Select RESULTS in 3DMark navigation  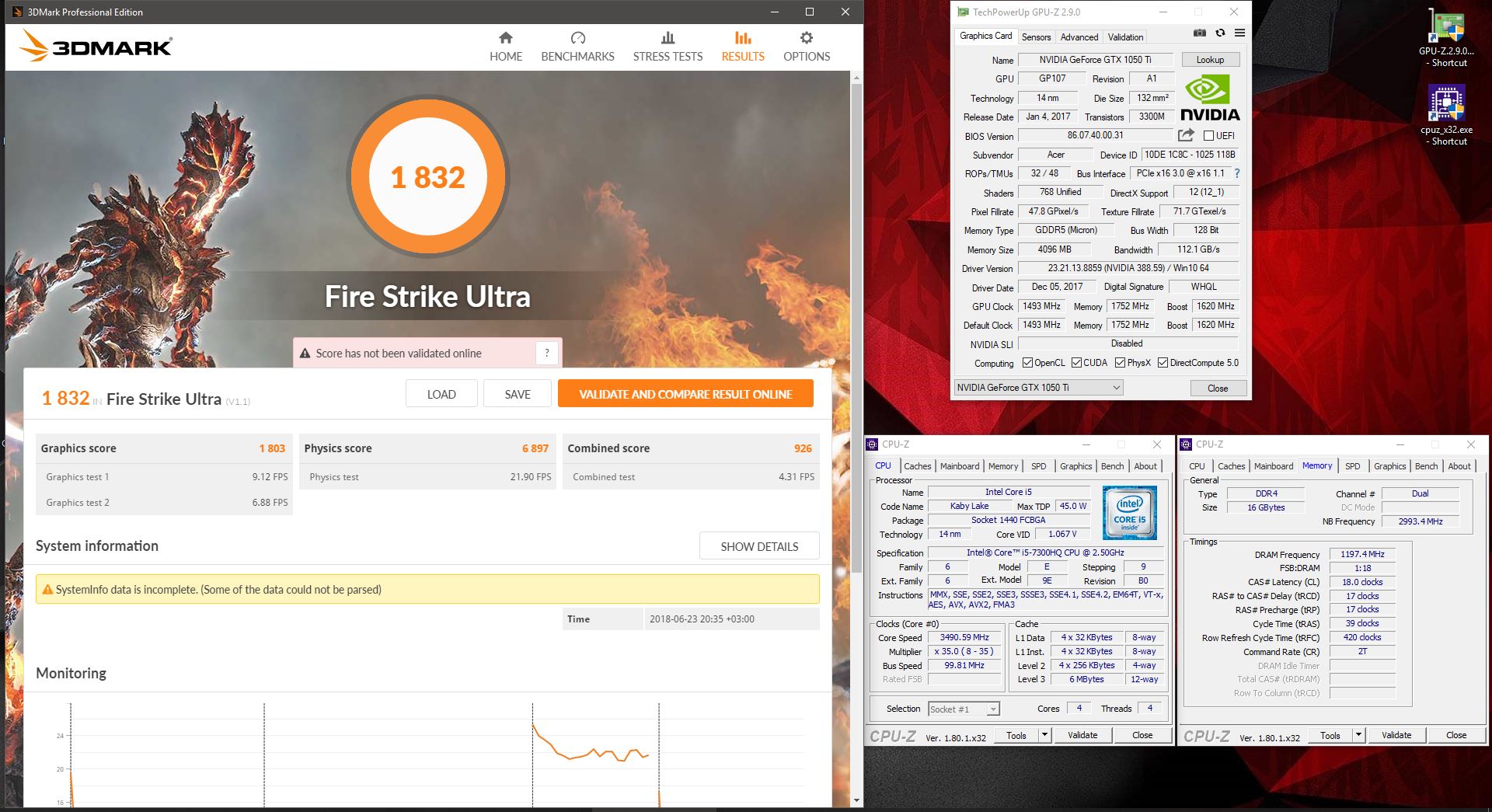coord(743,47)
